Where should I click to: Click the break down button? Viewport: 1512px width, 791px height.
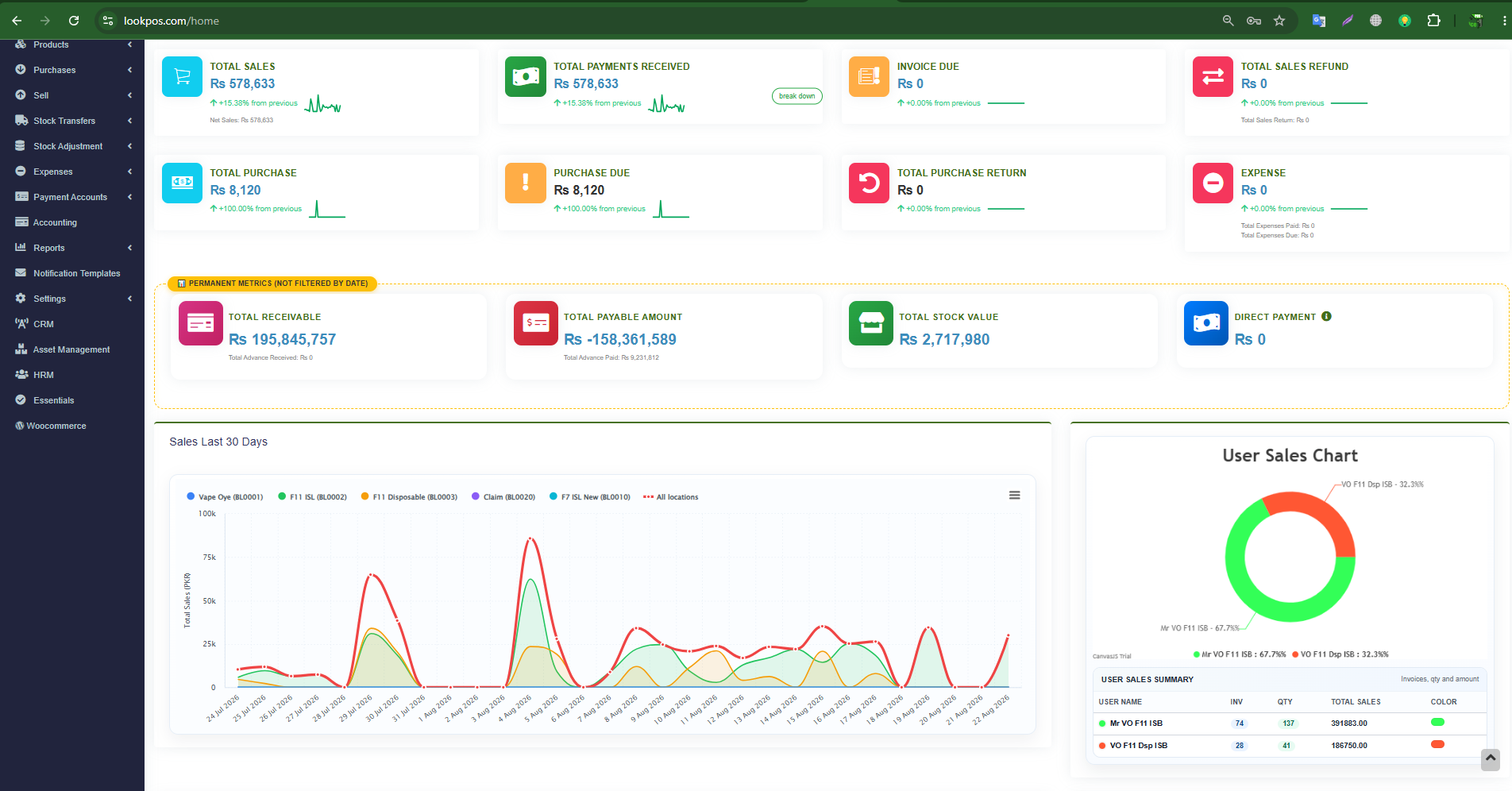point(797,96)
